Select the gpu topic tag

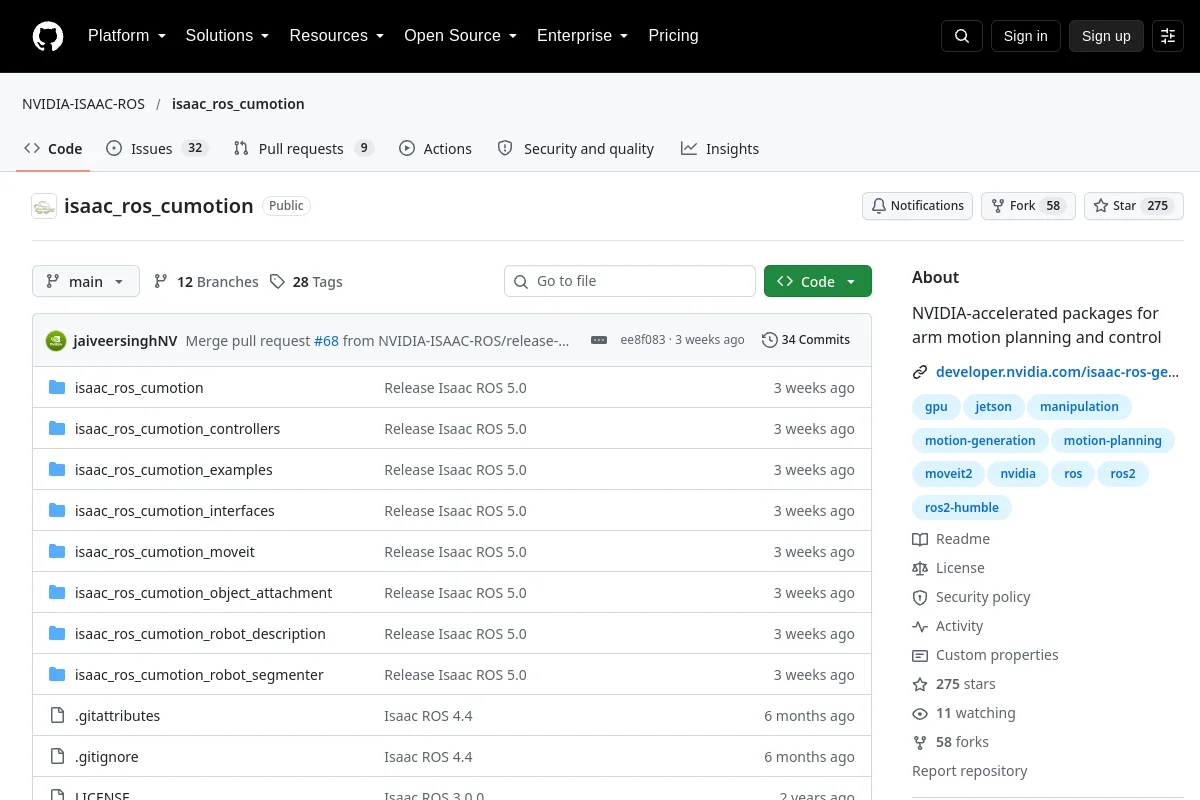(936, 407)
